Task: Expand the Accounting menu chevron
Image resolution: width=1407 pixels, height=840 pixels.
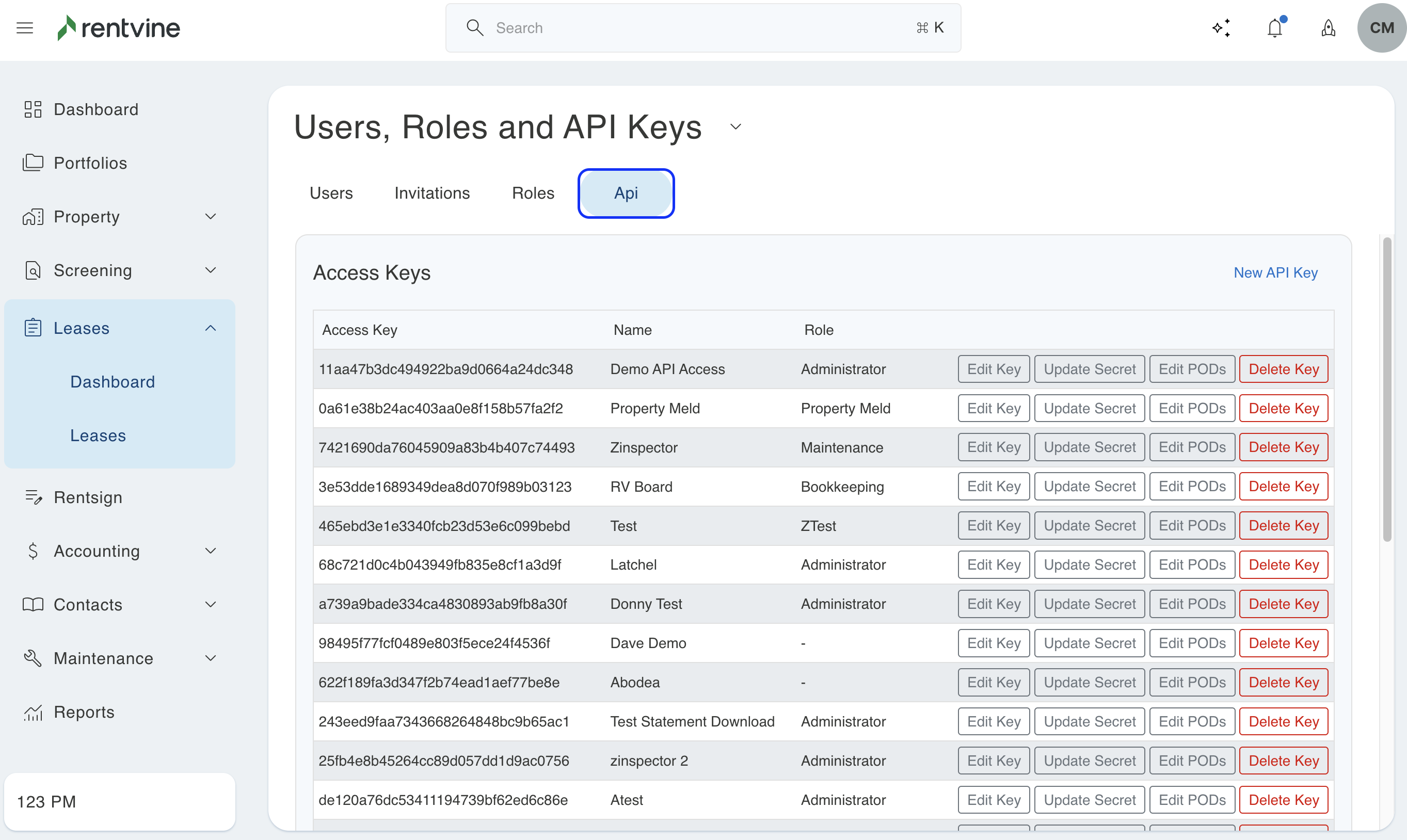Action: point(211,551)
